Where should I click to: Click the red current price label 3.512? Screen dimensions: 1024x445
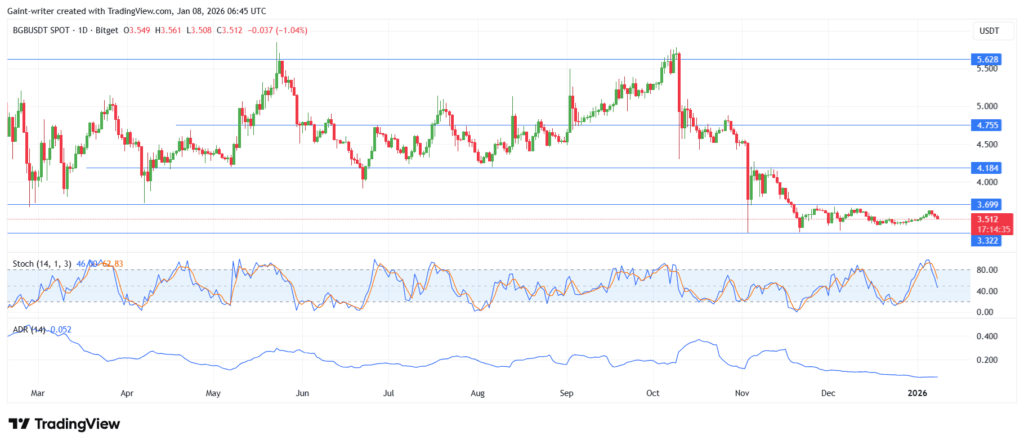987,220
